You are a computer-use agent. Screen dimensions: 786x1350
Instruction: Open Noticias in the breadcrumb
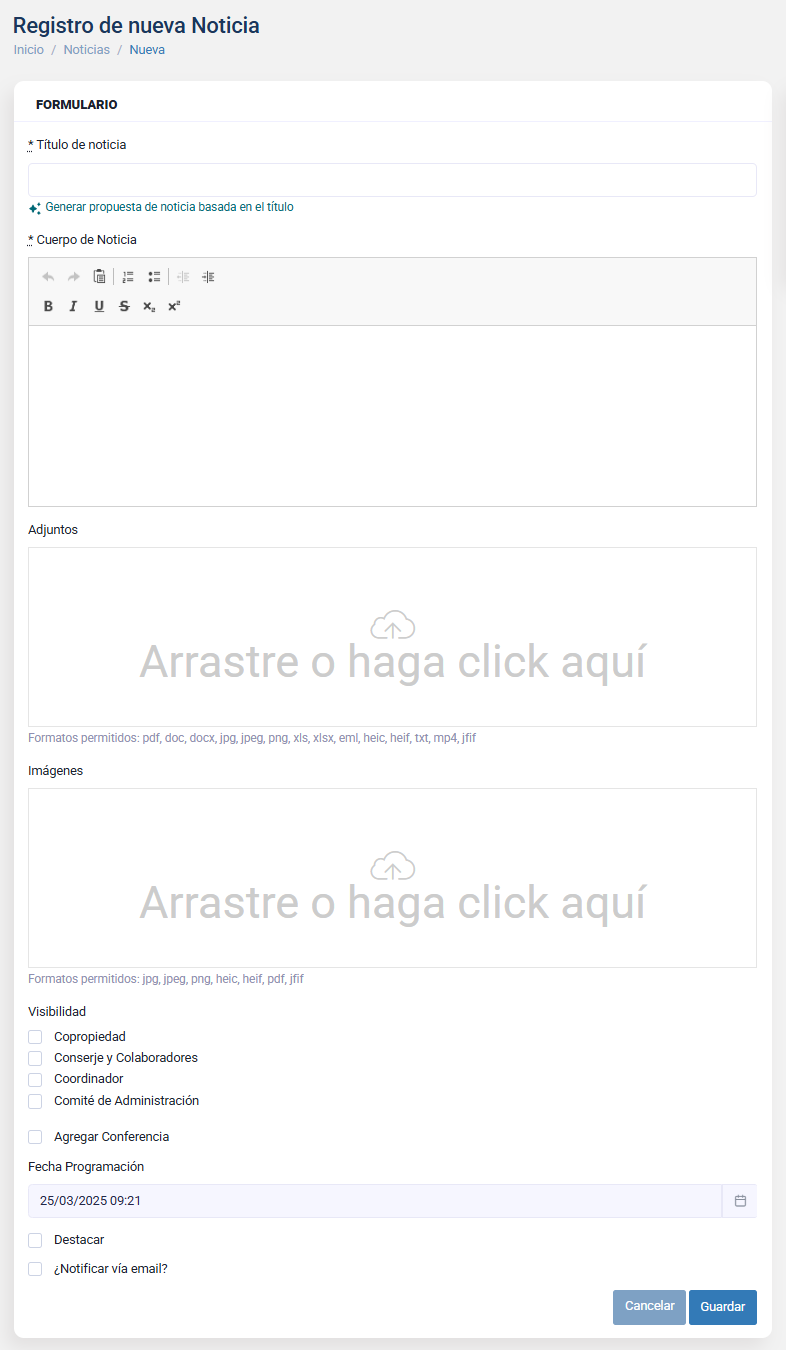[x=87, y=49]
